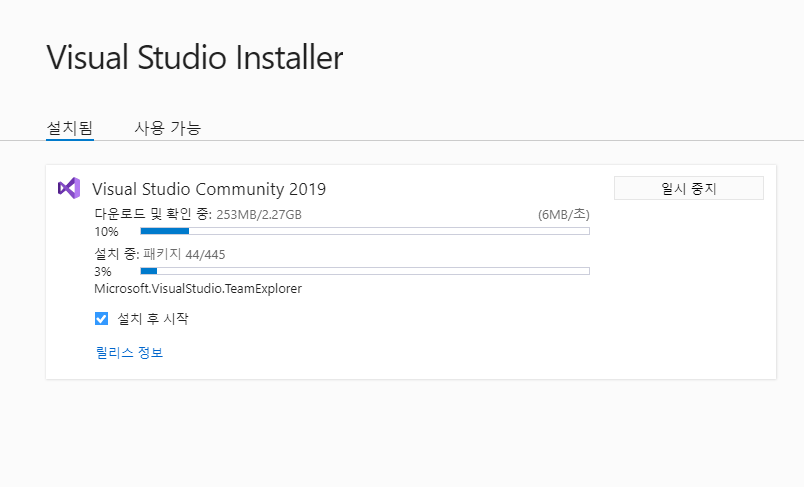Click the Visual Studio purple logo icon
This screenshot has height=487, width=804.
coord(68,188)
